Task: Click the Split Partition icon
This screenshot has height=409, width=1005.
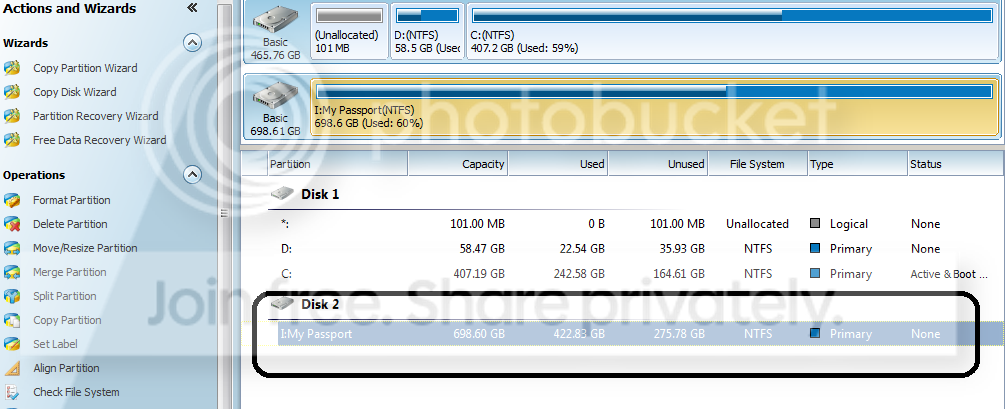Action: [x=12, y=296]
